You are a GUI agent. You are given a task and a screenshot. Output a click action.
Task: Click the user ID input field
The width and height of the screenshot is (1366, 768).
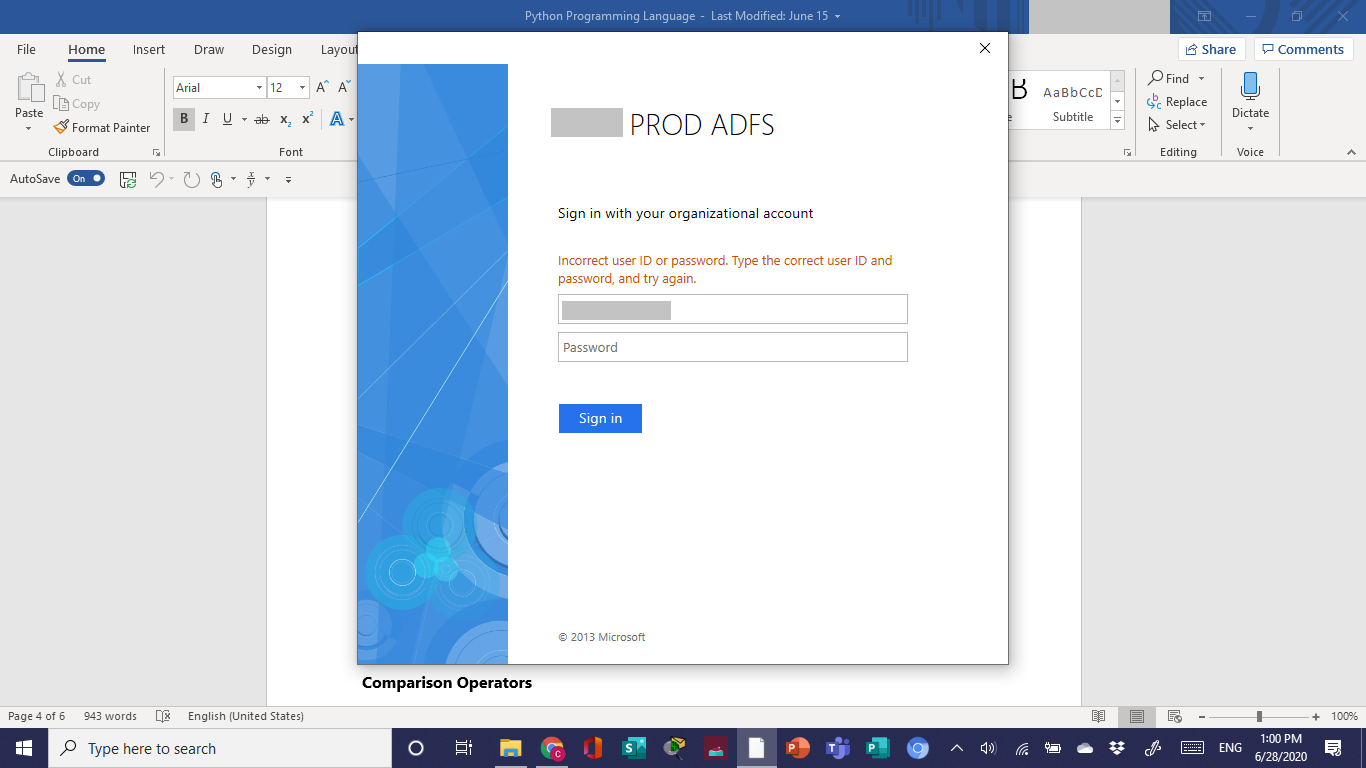coord(733,309)
